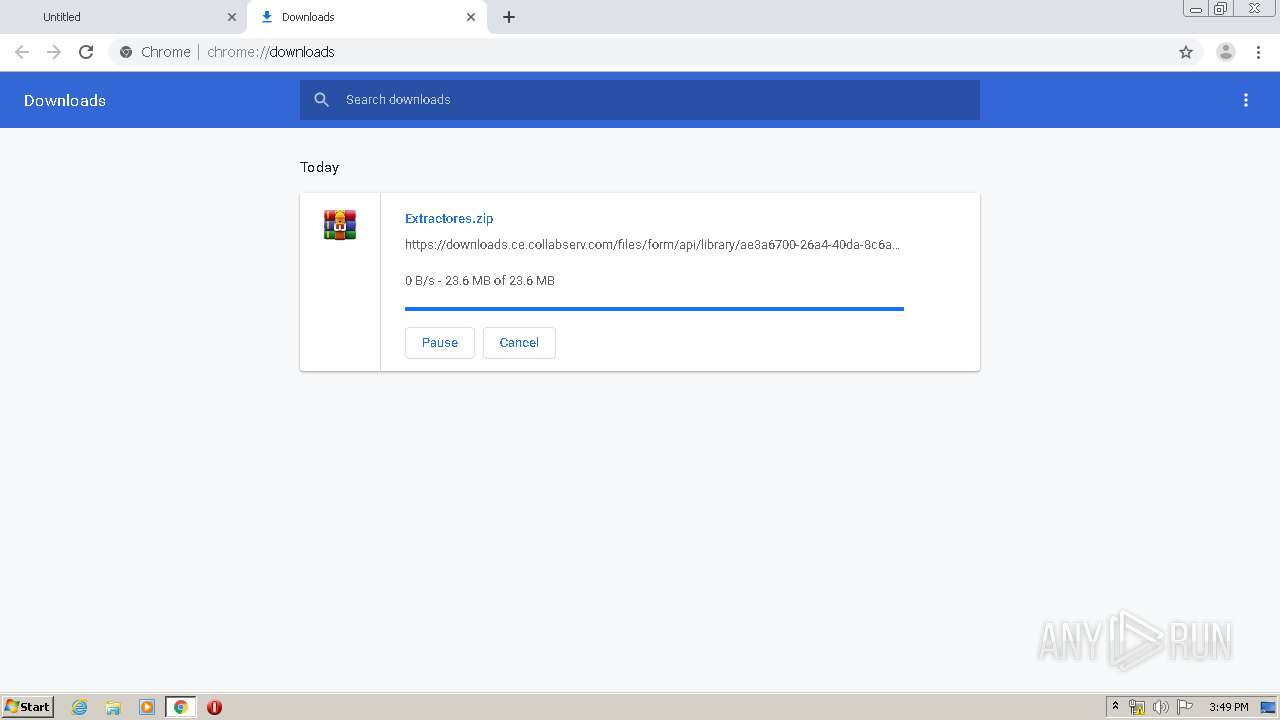Click the Show desktop button
The width and height of the screenshot is (1280, 720).
click(1269, 707)
